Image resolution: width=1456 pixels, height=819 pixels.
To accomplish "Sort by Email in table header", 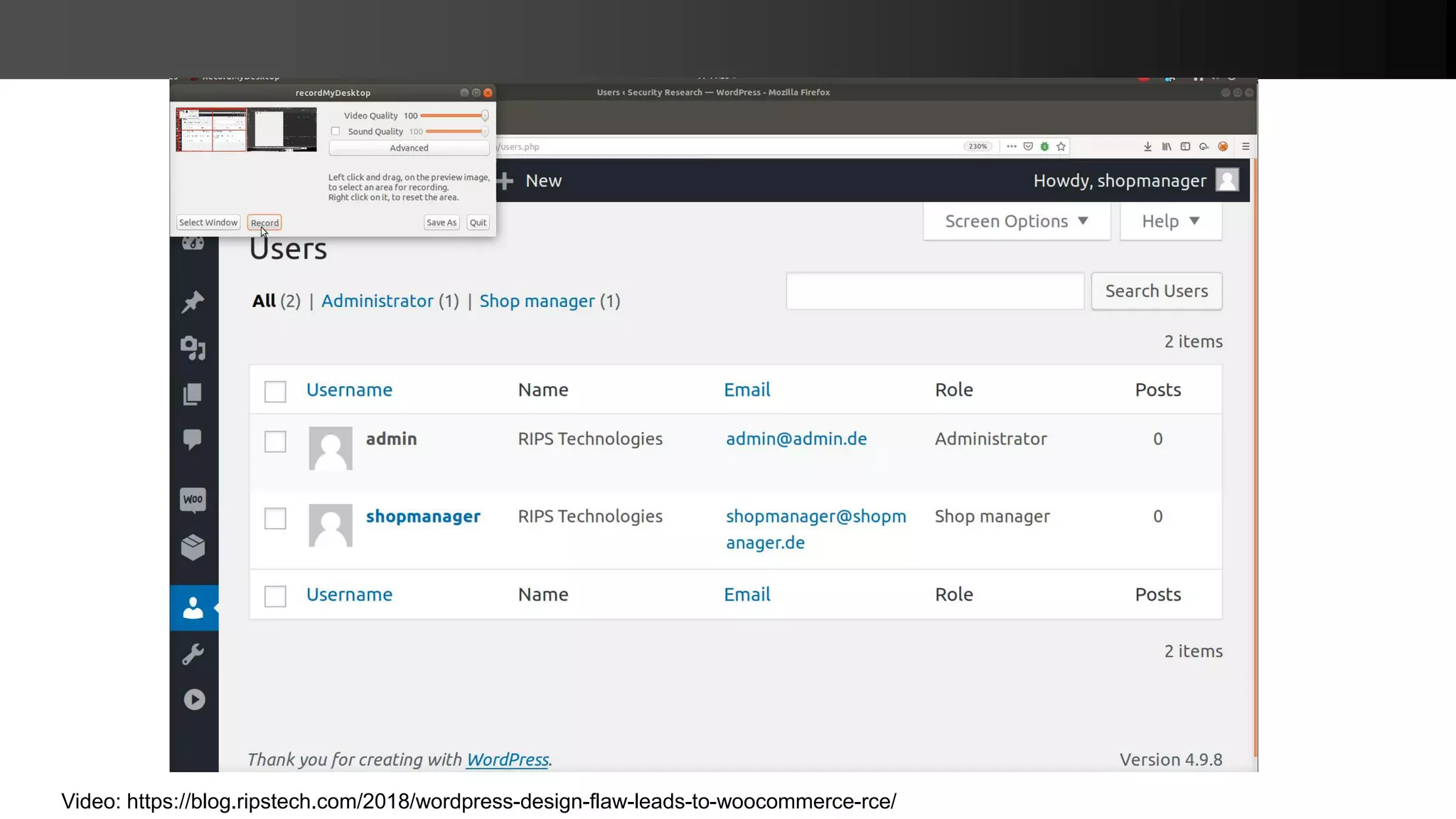I will coord(746,390).
